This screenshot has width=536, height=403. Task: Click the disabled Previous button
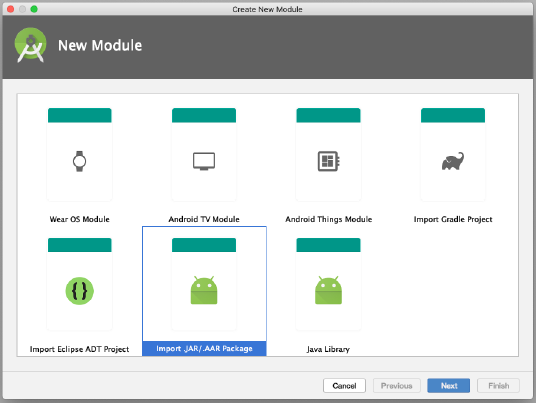click(397, 386)
